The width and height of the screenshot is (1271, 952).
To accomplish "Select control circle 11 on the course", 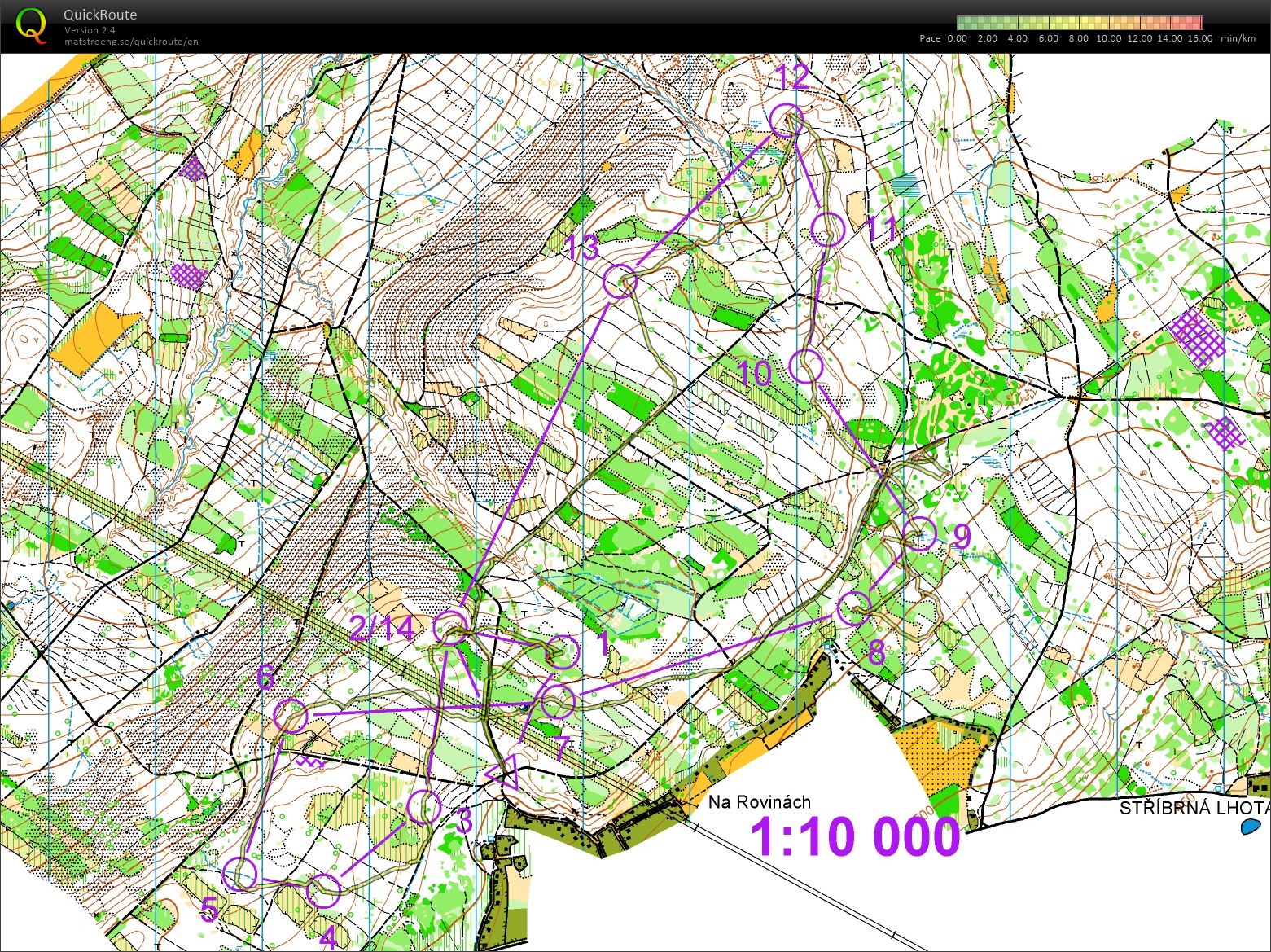I will pyautogui.click(x=827, y=229).
